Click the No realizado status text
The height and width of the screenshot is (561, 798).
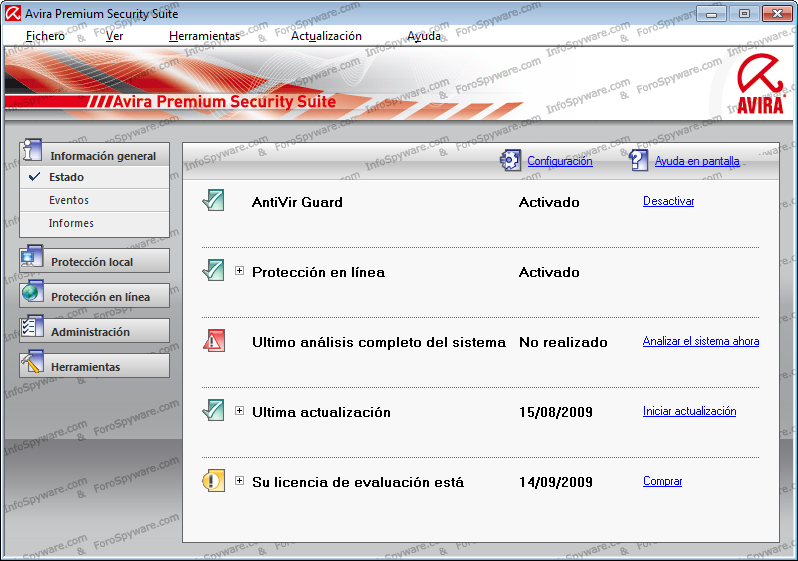click(563, 342)
